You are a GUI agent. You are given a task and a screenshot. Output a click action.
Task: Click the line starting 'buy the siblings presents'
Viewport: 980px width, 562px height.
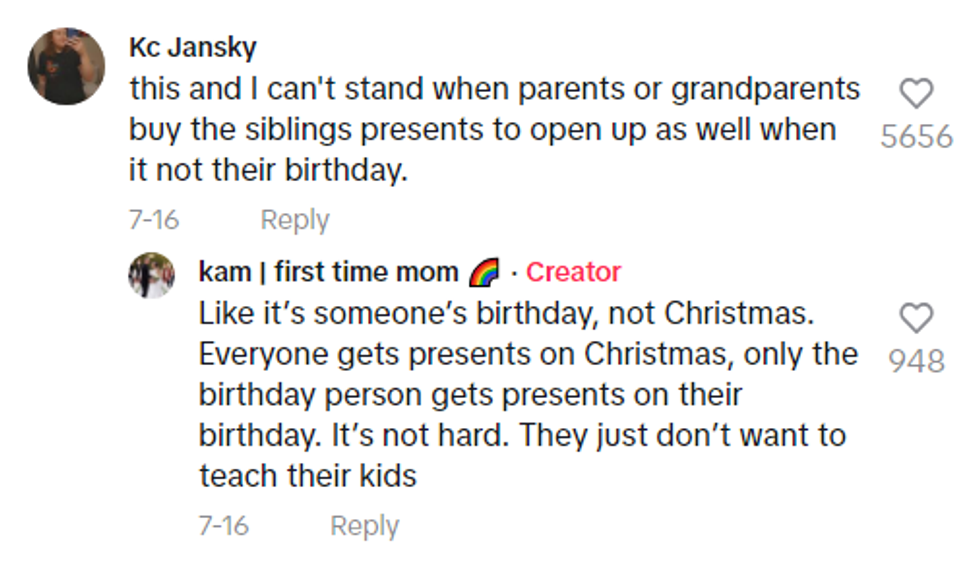coord(482,130)
